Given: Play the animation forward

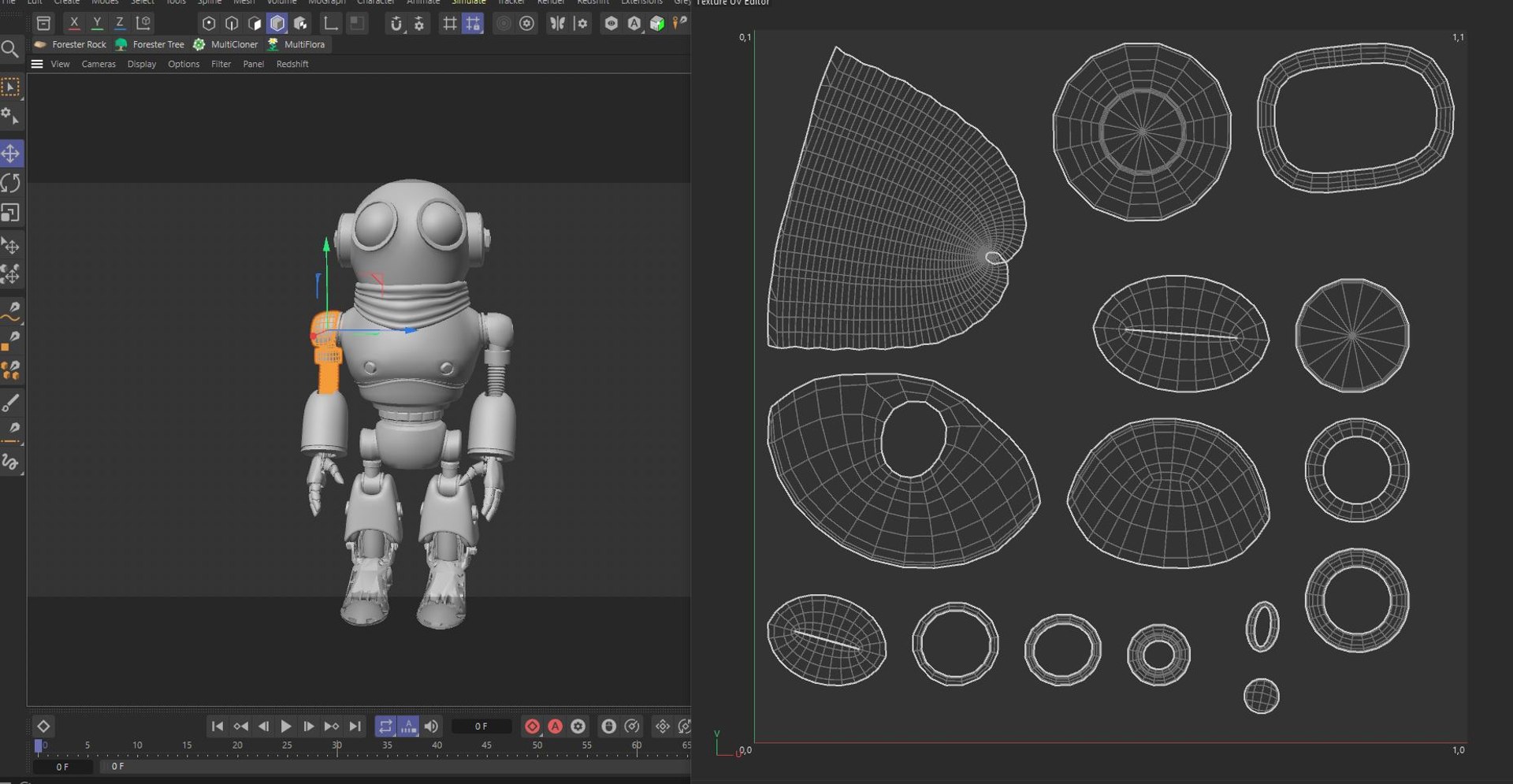Looking at the screenshot, I should click(x=286, y=726).
